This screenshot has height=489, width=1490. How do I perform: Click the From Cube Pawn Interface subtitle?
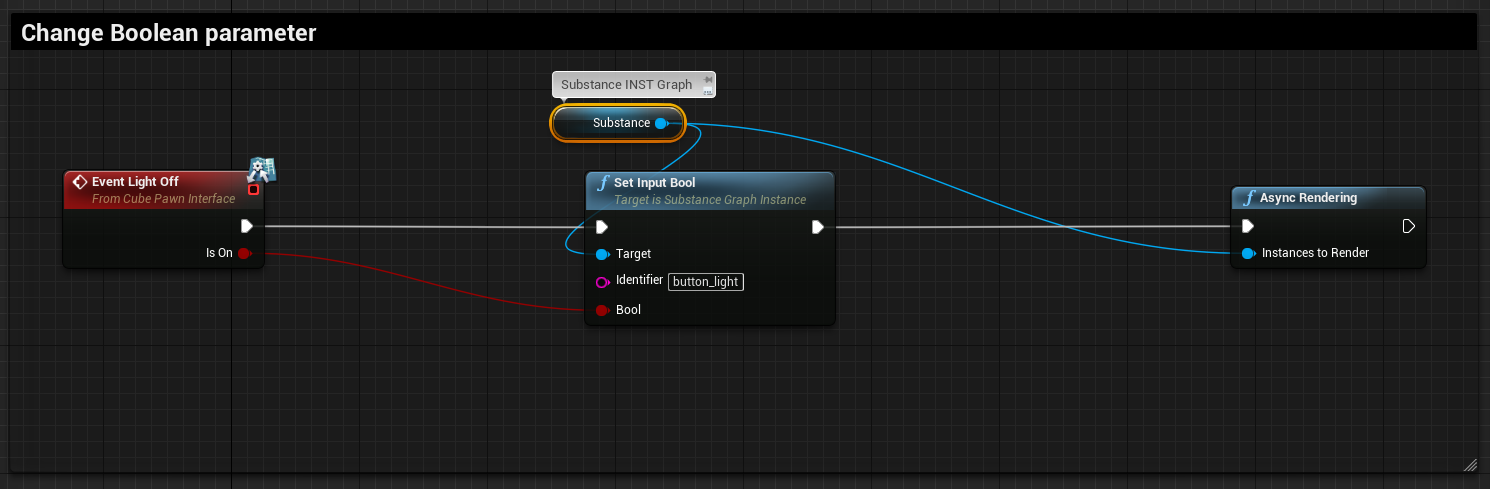pos(164,199)
